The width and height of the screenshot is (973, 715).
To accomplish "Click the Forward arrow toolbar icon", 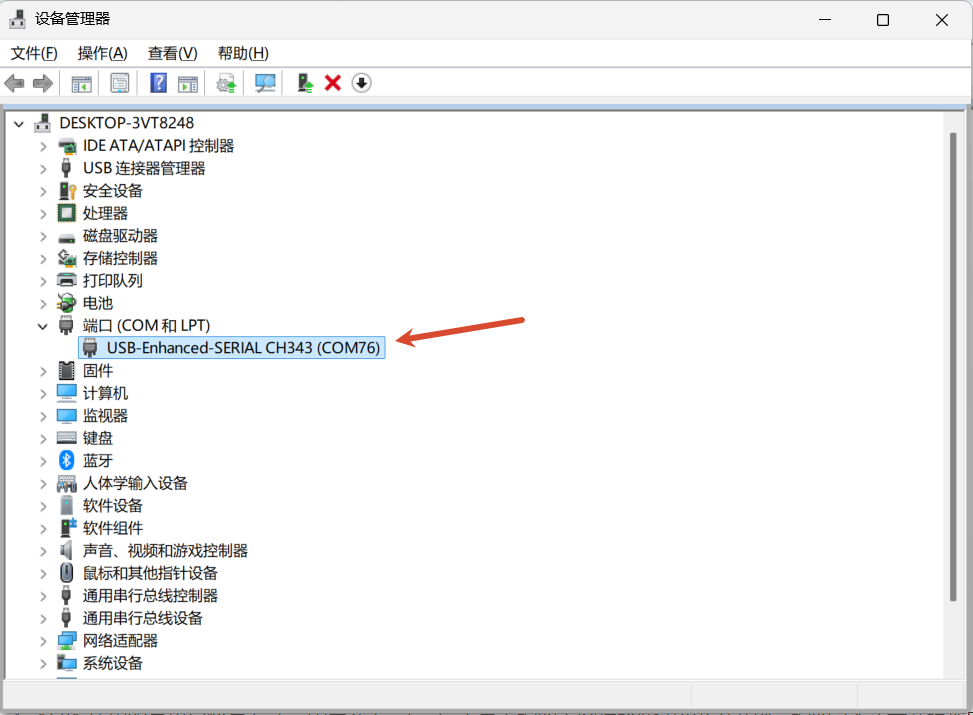I will point(43,83).
